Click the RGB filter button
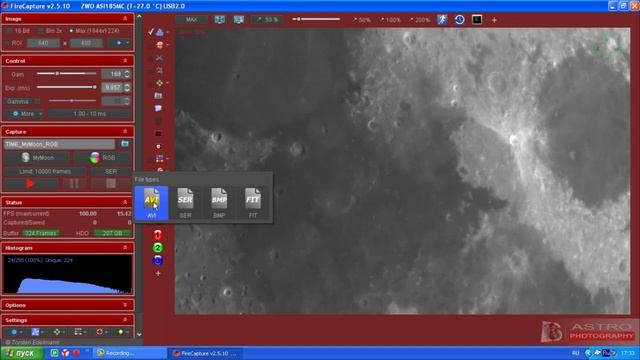The width and height of the screenshot is (640, 360). click(x=103, y=158)
